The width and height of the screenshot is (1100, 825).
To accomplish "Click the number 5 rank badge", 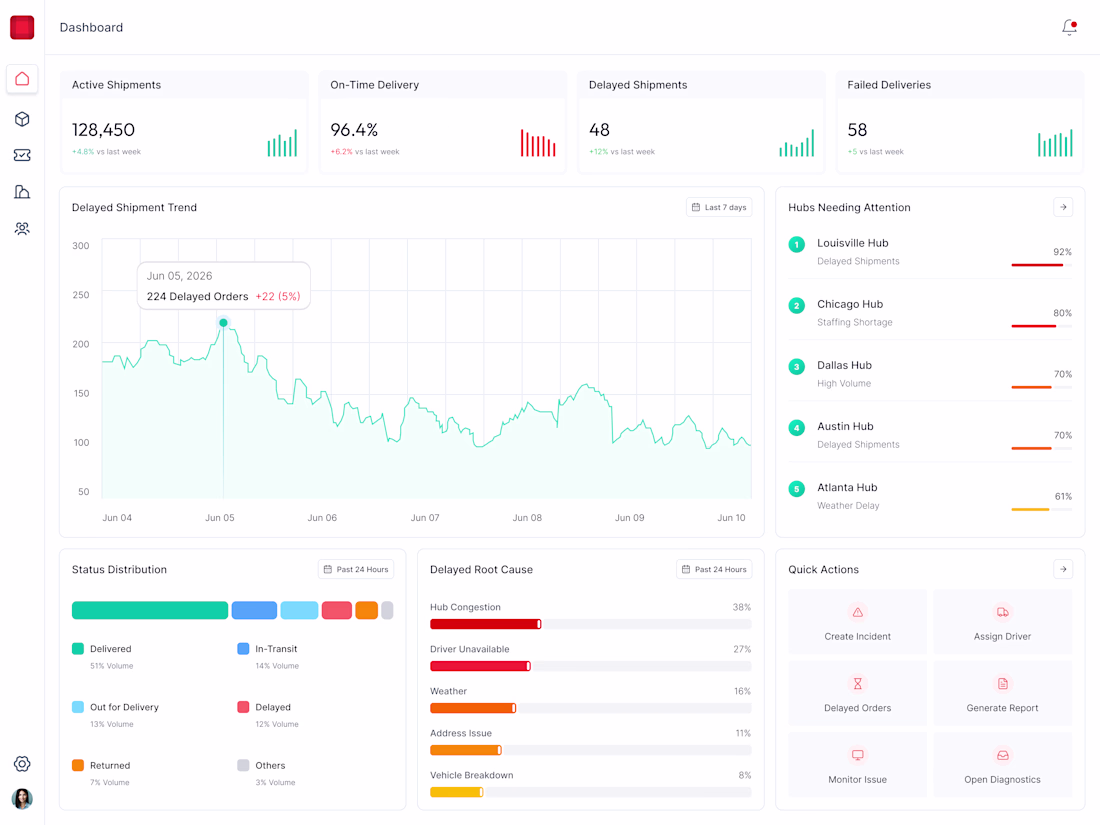I will pyautogui.click(x=796, y=488).
